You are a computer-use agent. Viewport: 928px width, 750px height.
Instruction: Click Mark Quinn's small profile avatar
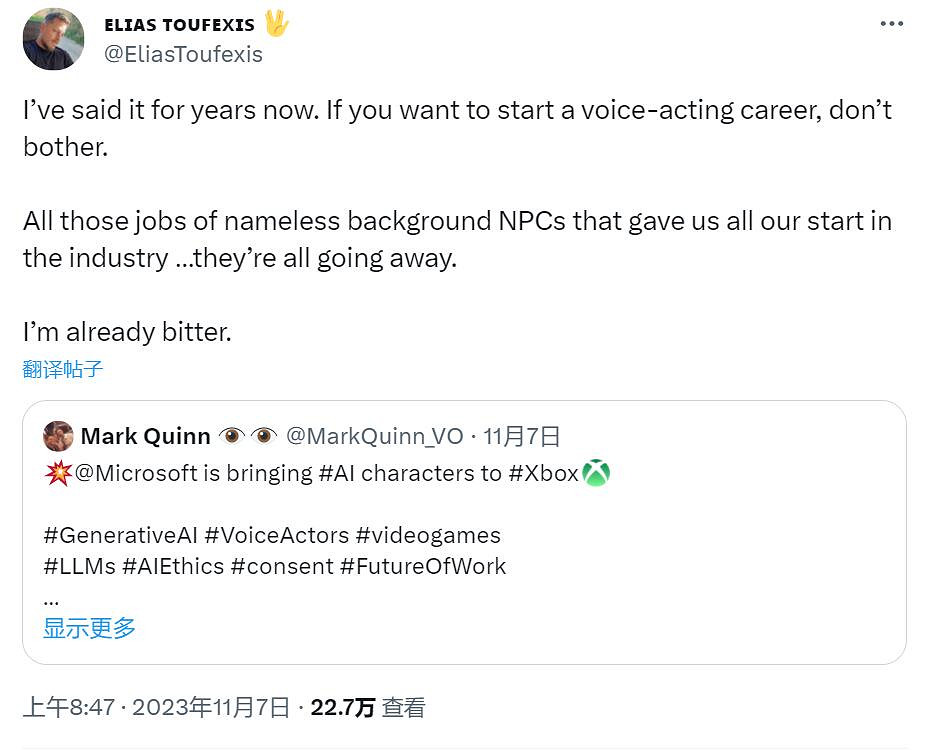coord(59,436)
